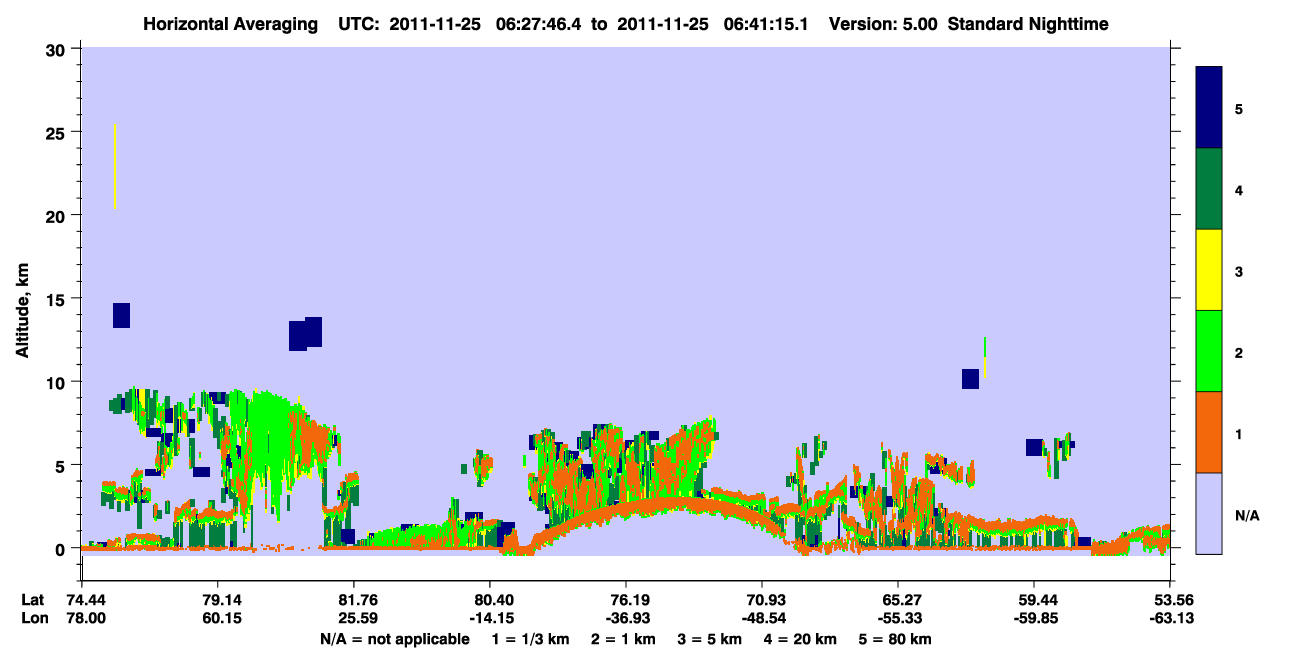Click the 'Lon' row label
Image resolution: width=1300 pixels, height=667 pixels.
(x=33, y=618)
